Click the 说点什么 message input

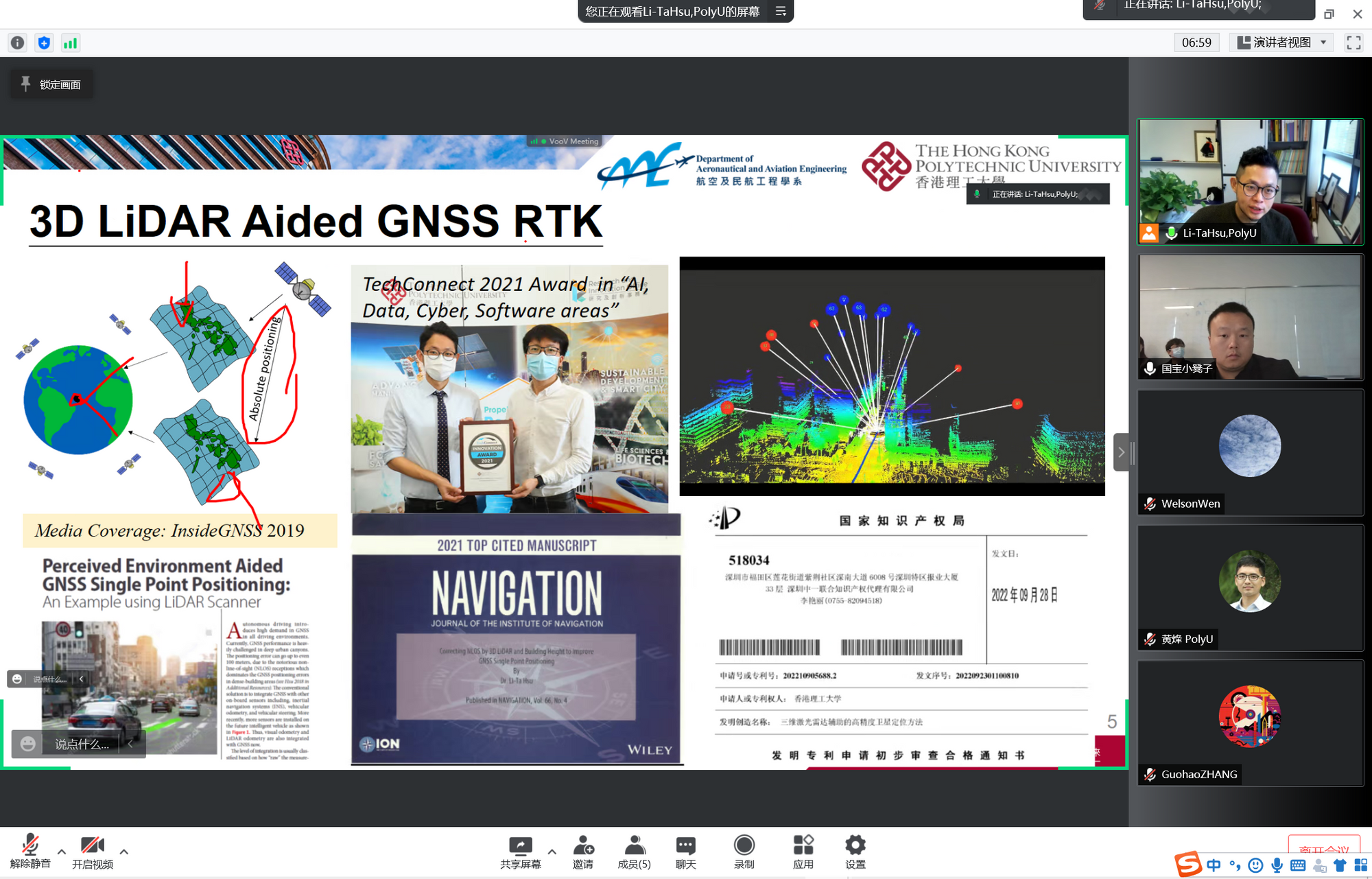click(81, 744)
